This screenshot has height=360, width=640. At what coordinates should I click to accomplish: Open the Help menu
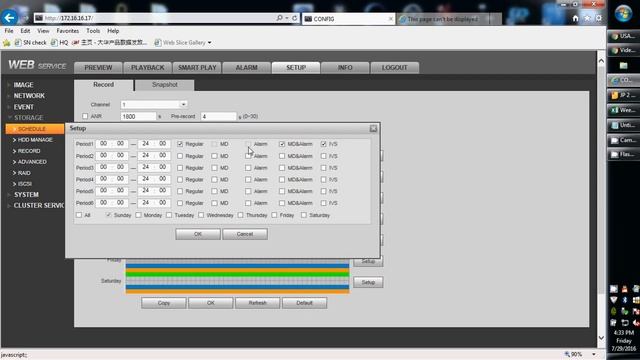pos(113,31)
